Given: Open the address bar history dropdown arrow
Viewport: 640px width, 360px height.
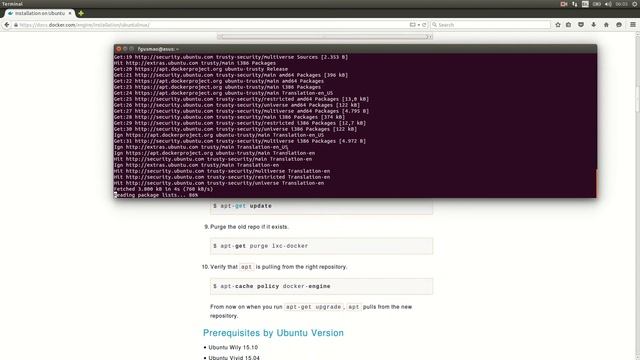Looking at the screenshot, I should [419, 25].
